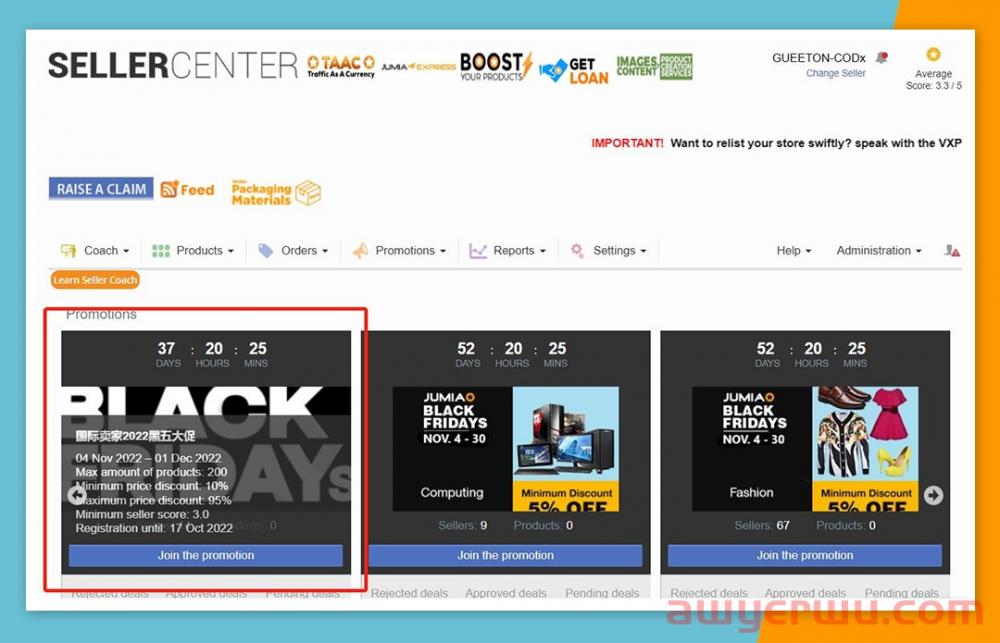The width and height of the screenshot is (1000, 643).
Task: Click the notification bell next to seller name
Action: click(x=881, y=58)
